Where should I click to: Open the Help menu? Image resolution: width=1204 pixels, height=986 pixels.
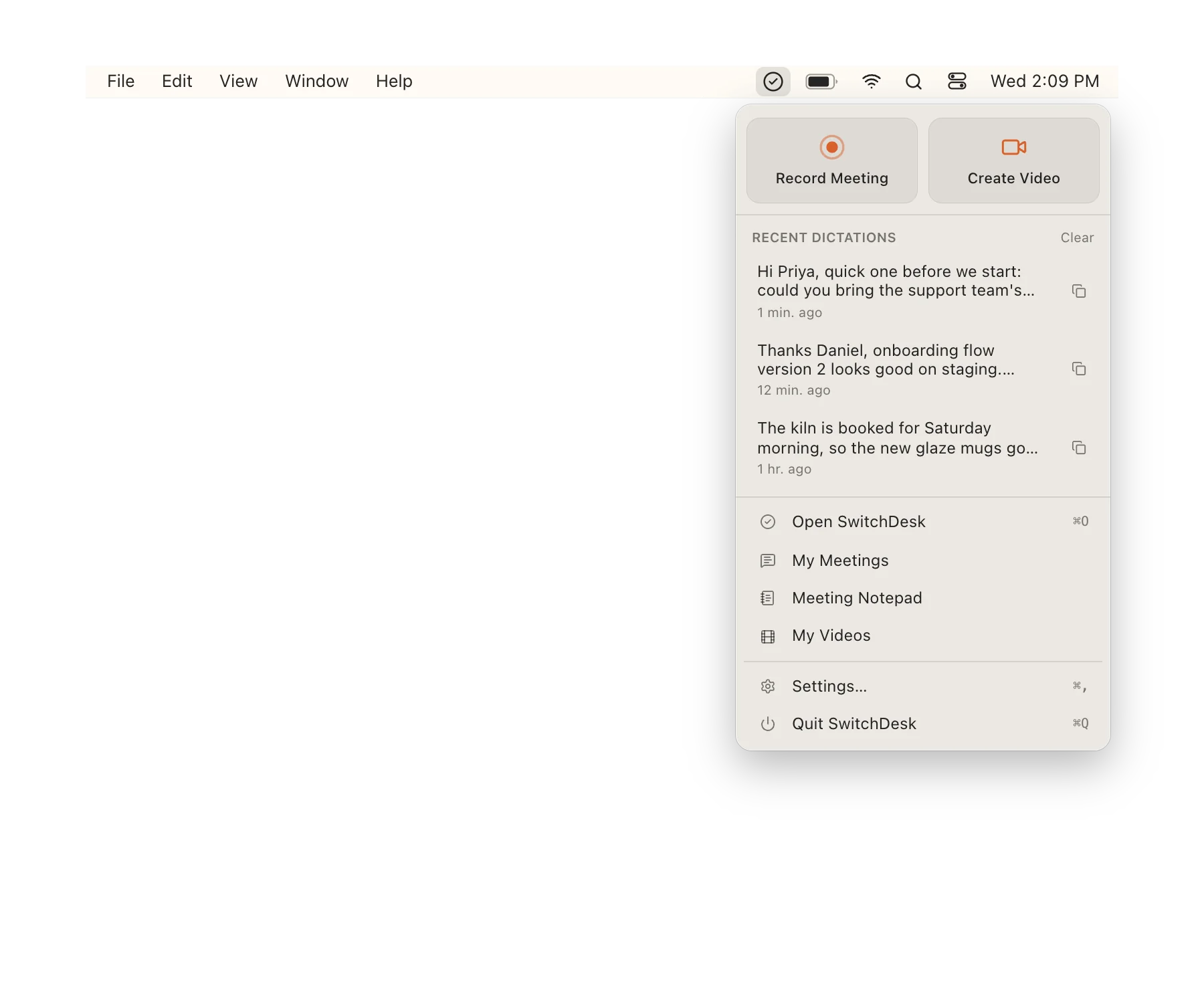(394, 81)
